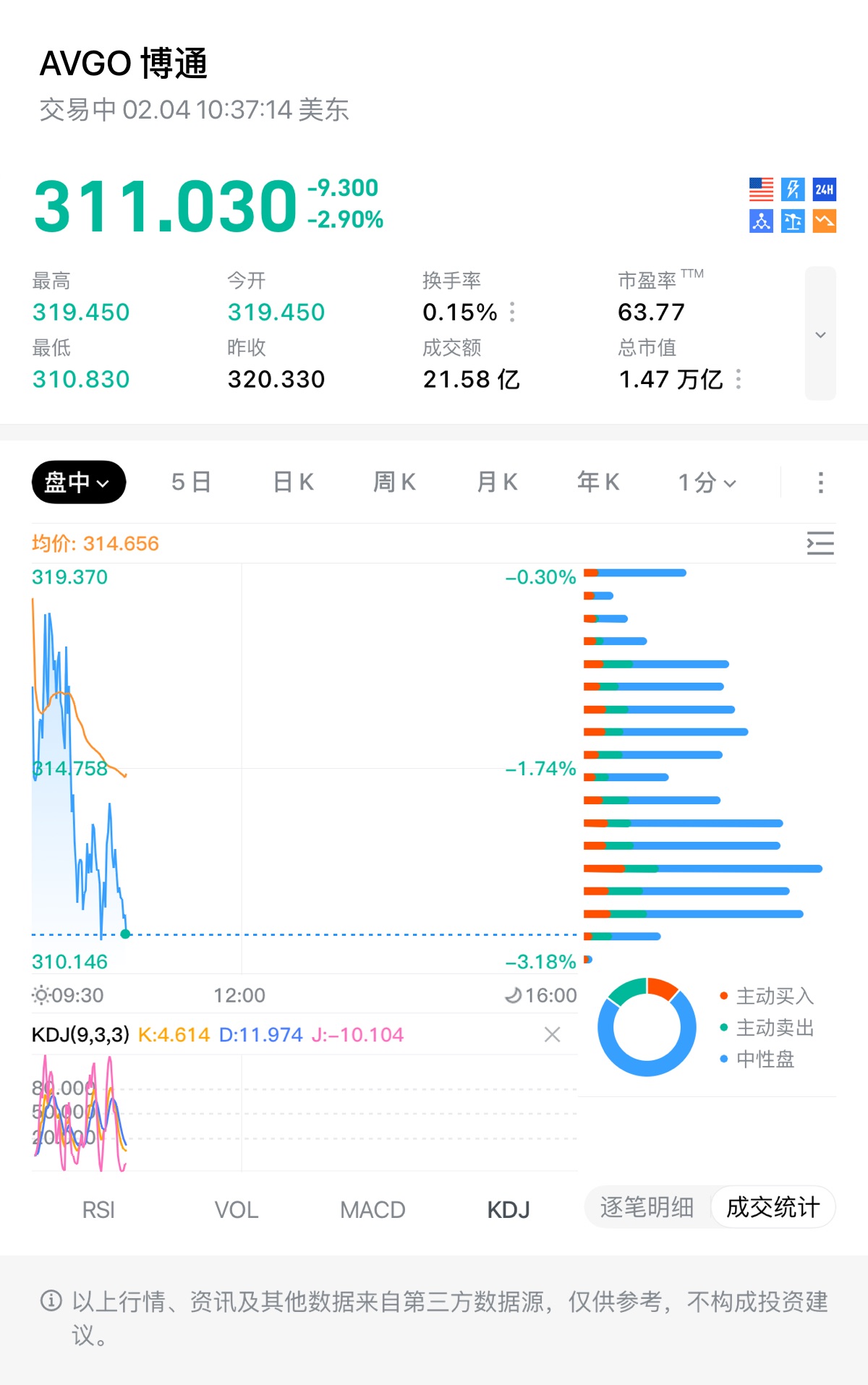Tap the blue network nodes icon
The width and height of the screenshot is (868, 1385).
click(x=761, y=221)
